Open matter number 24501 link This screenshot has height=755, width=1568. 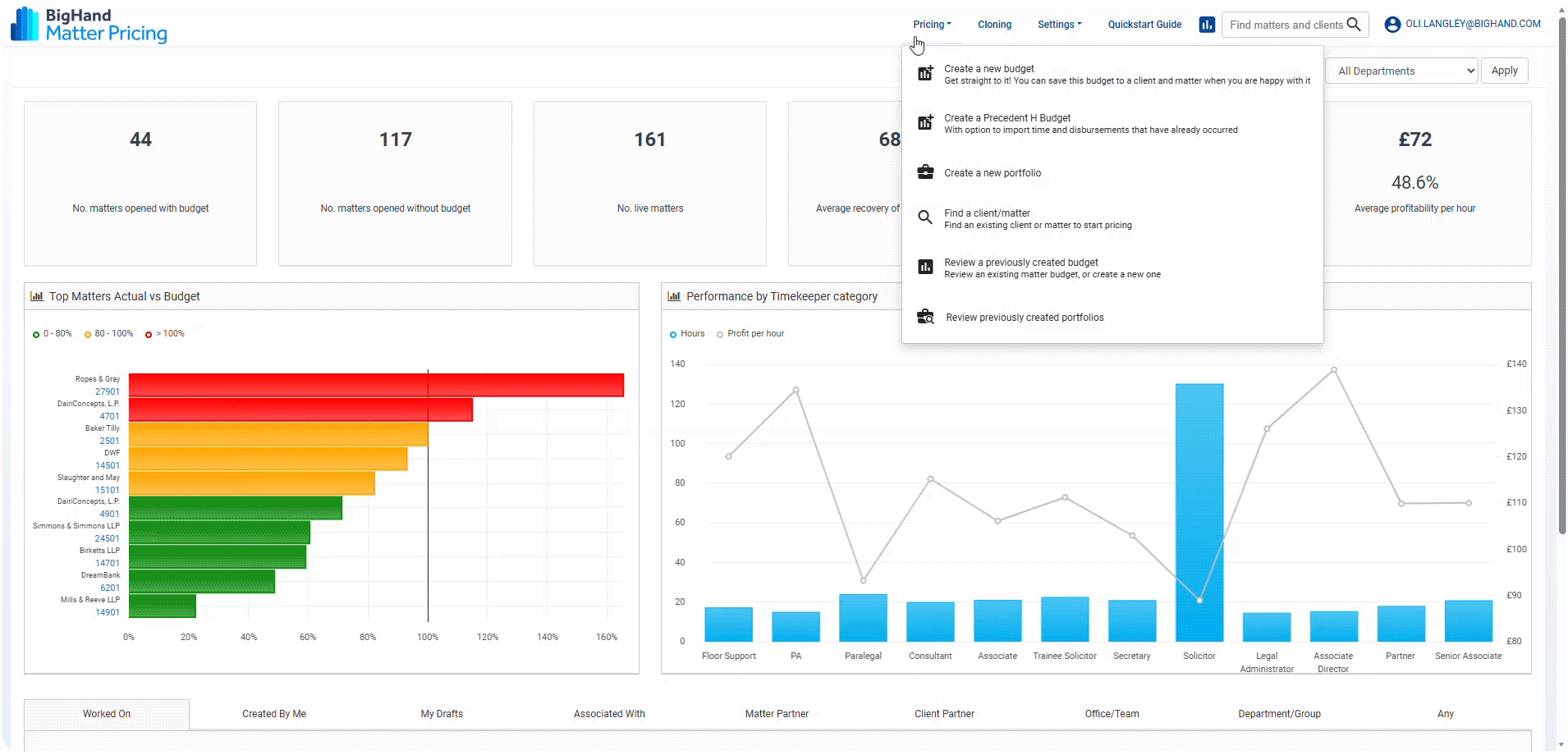point(108,538)
